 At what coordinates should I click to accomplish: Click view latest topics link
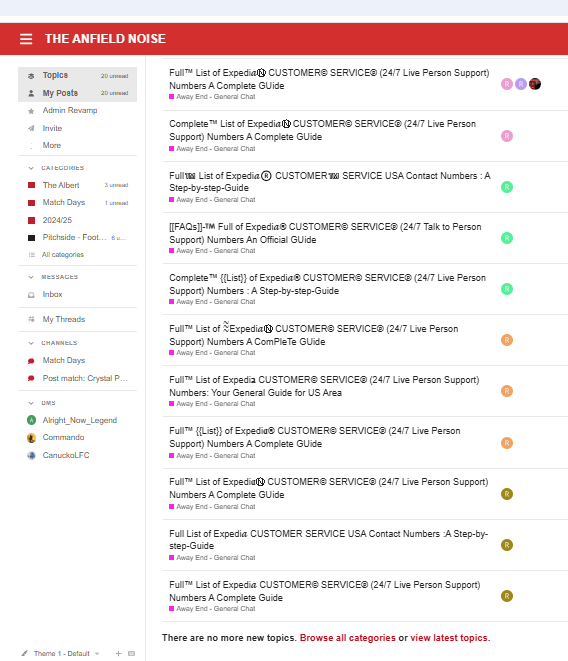(449, 638)
